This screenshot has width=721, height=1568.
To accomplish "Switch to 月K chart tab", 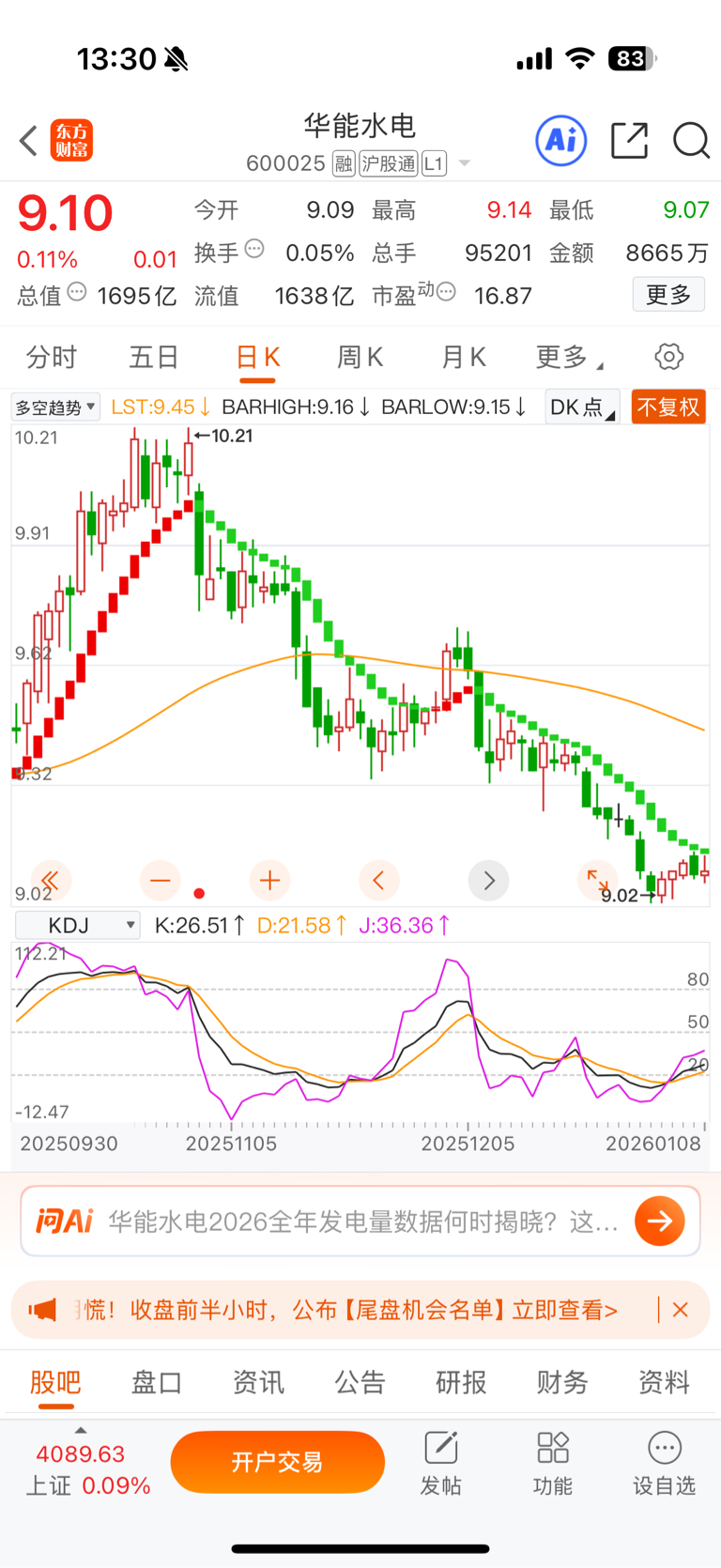I will [463, 357].
